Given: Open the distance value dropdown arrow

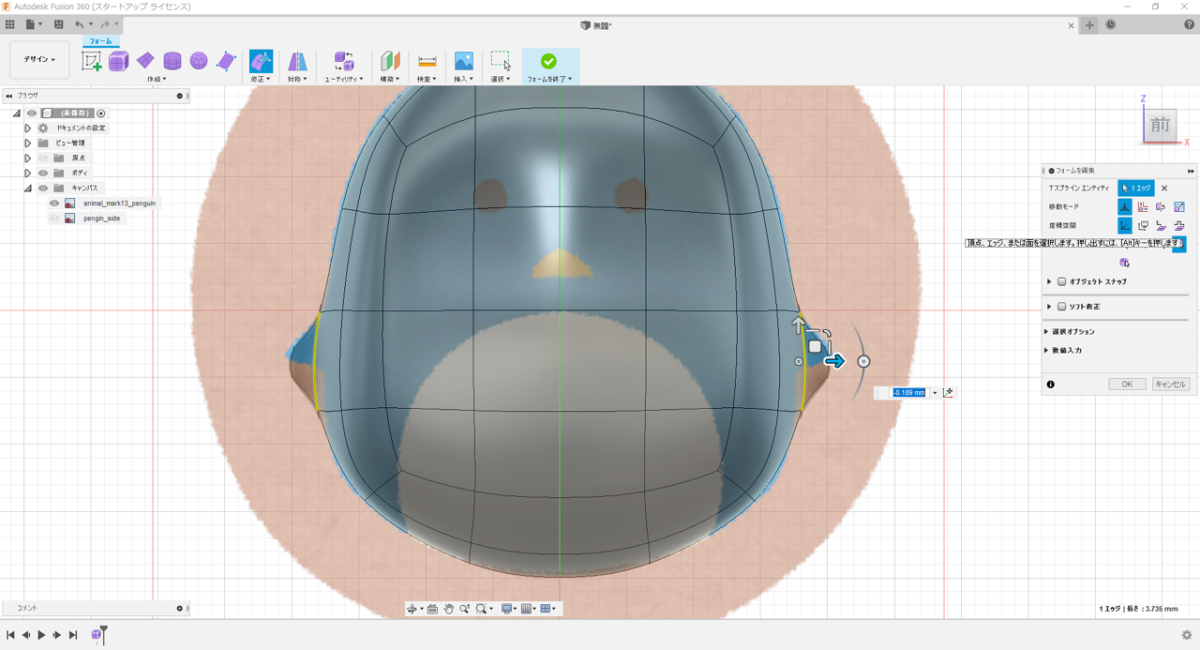Looking at the screenshot, I should 935,393.
